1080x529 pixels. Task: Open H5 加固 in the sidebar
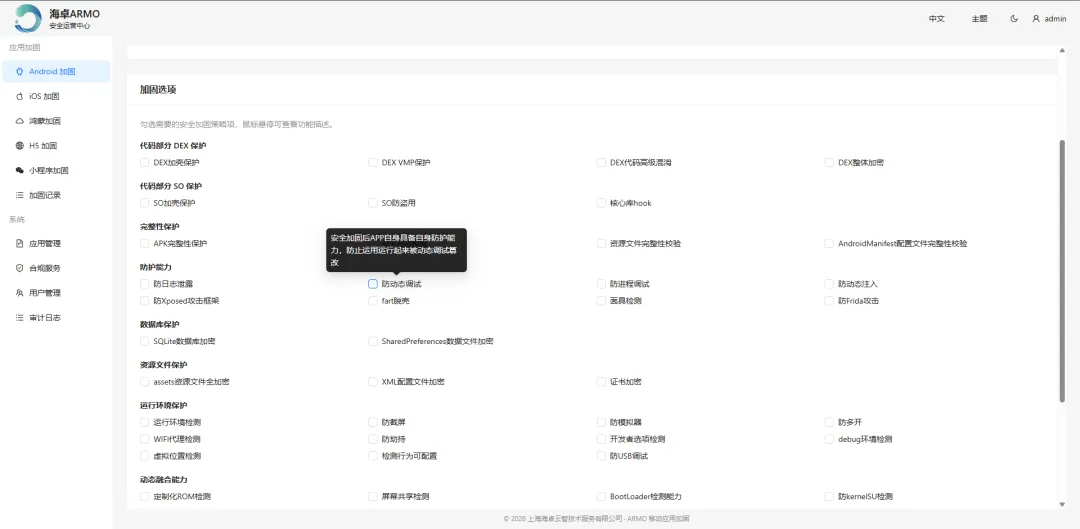coord(56,146)
